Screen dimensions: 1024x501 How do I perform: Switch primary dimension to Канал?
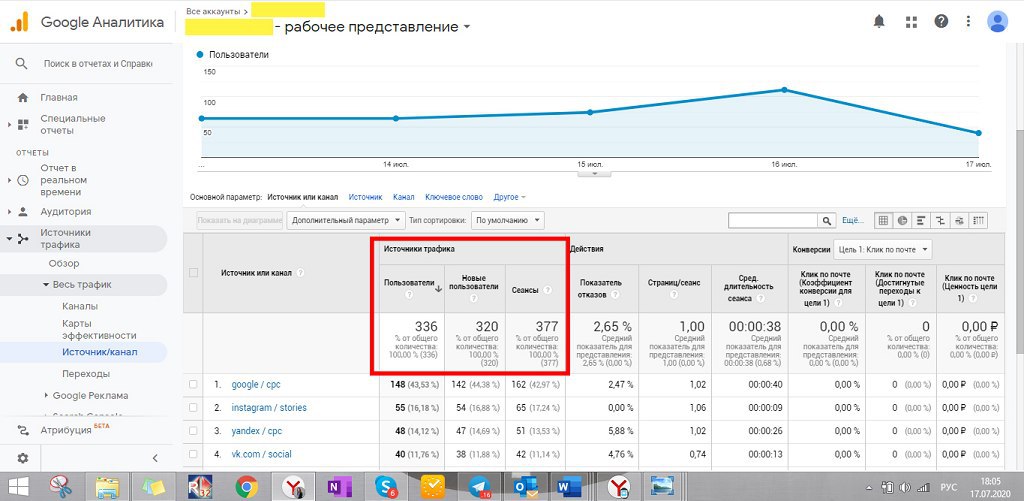coord(404,197)
